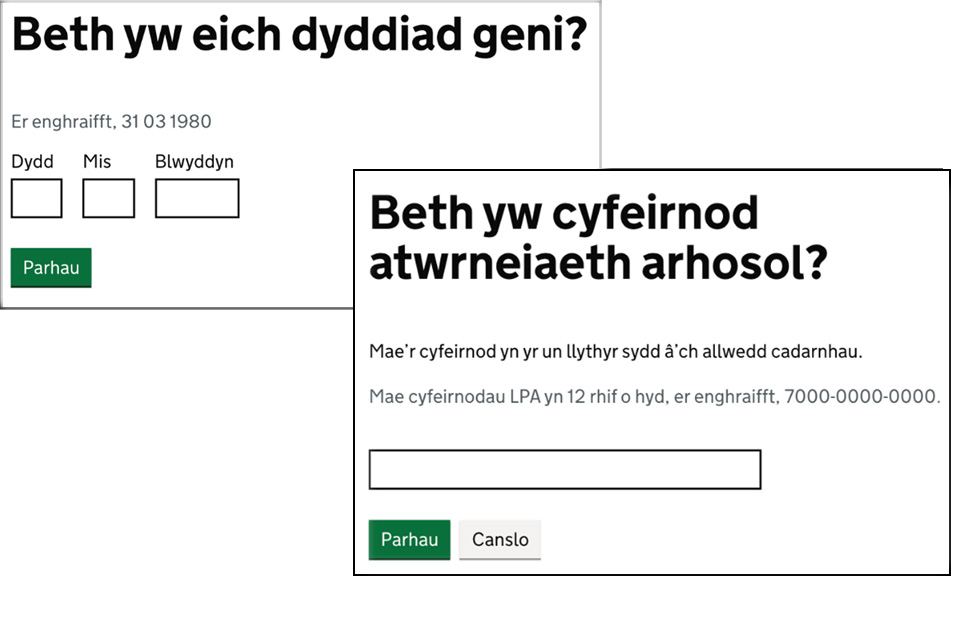The image size is (960, 640).
Task: Select the "Beth yw eich dyddiad geni?" heading
Action: click(x=299, y=37)
